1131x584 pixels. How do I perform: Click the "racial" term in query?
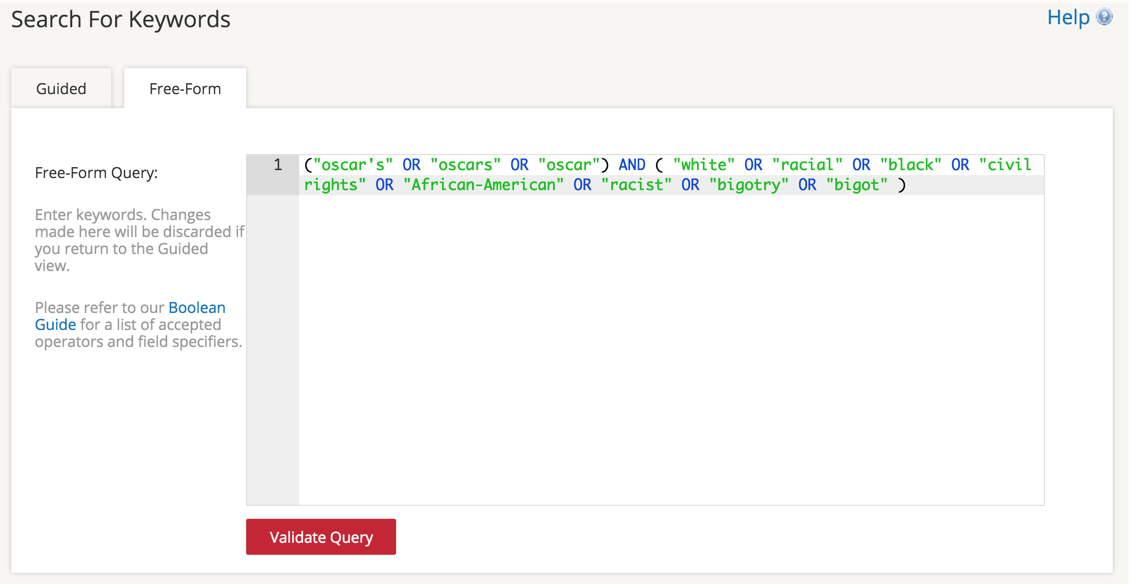click(807, 165)
